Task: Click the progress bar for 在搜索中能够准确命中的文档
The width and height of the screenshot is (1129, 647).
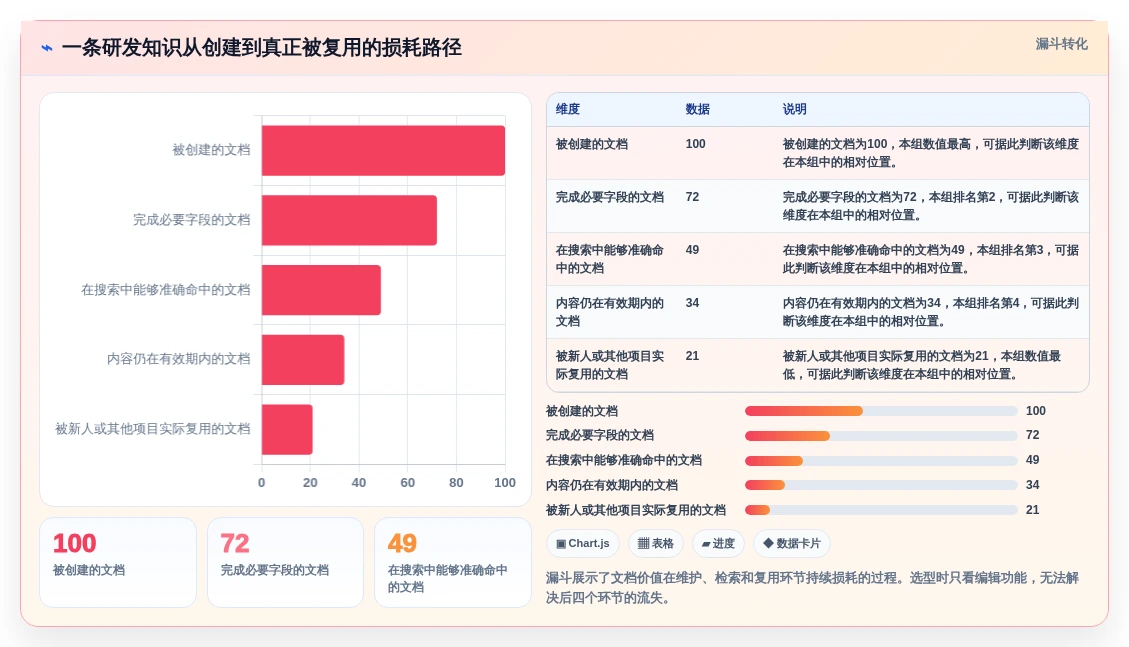Action: pos(881,461)
